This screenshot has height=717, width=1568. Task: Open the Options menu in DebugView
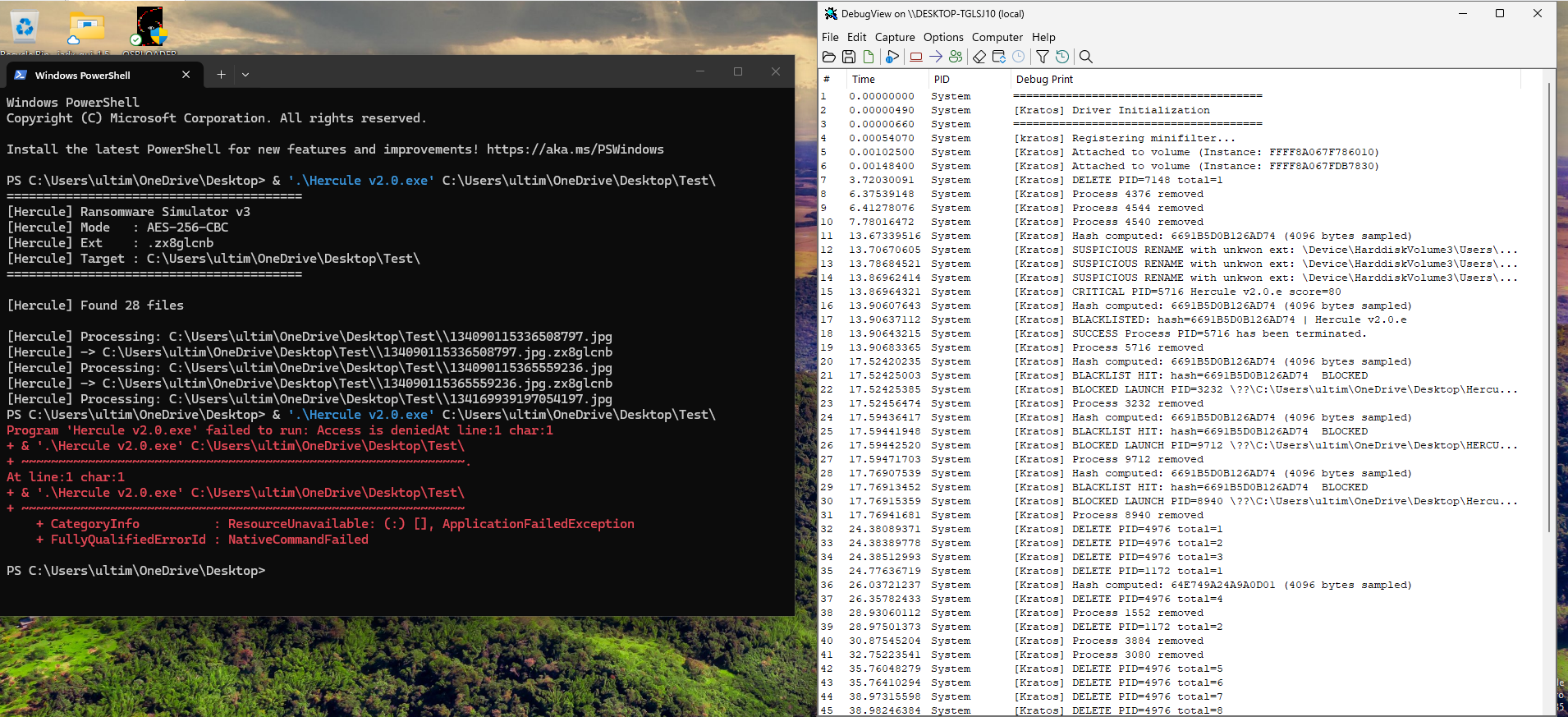click(x=943, y=37)
